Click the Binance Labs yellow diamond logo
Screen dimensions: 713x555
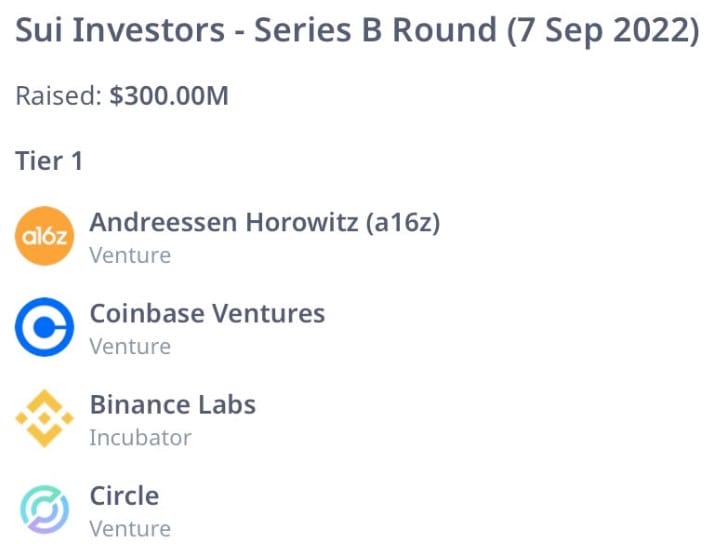[x=45, y=419]
